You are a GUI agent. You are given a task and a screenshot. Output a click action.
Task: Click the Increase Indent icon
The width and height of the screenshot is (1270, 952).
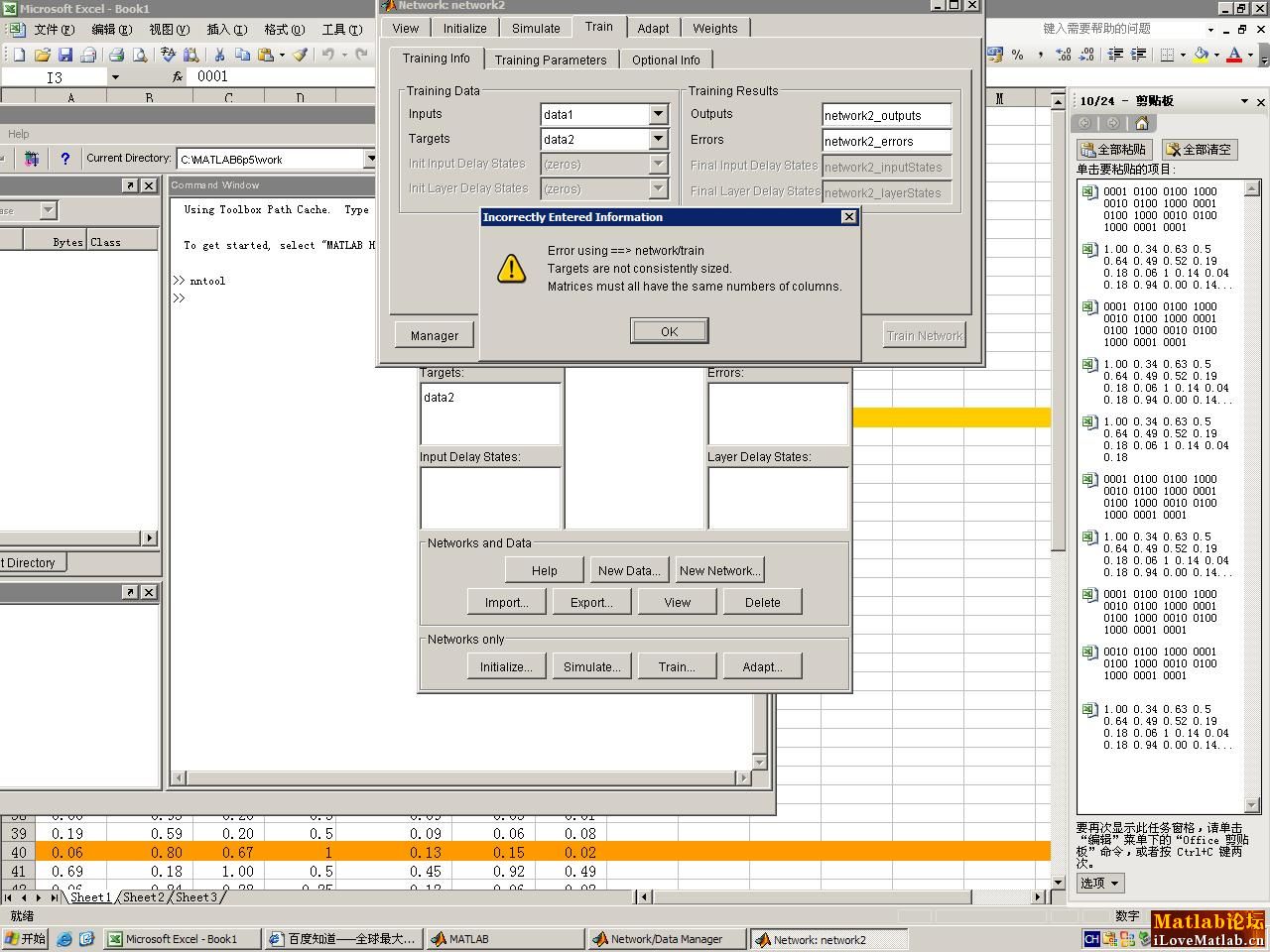tap(1138, 55)
